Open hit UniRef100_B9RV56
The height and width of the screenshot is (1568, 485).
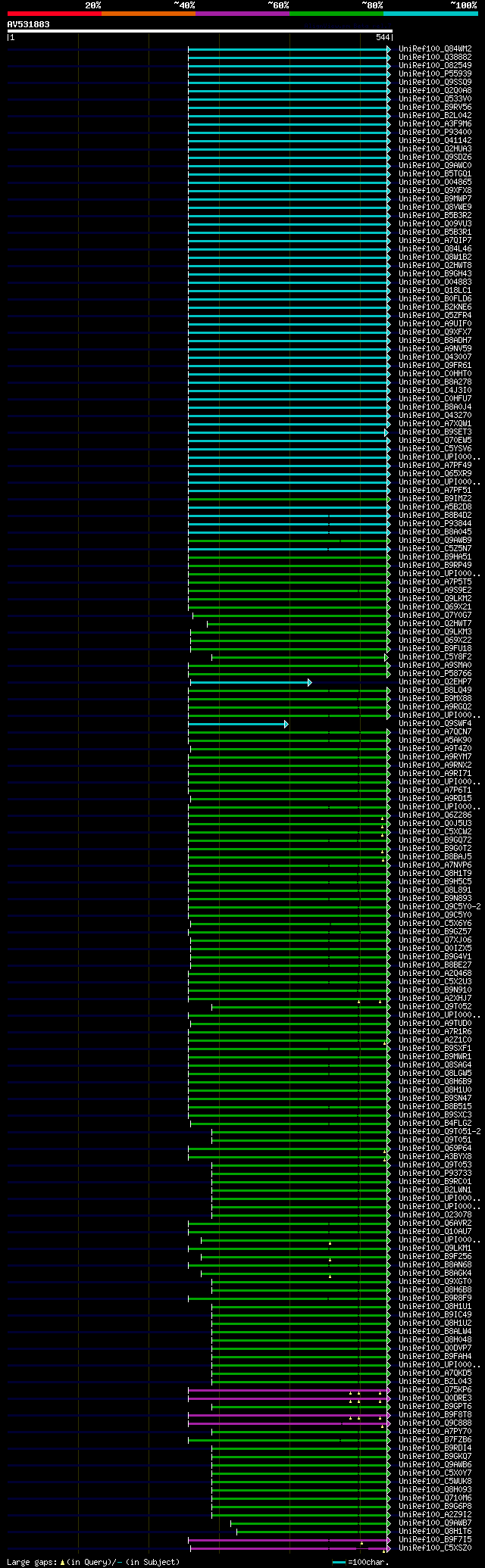coord(435,108)
